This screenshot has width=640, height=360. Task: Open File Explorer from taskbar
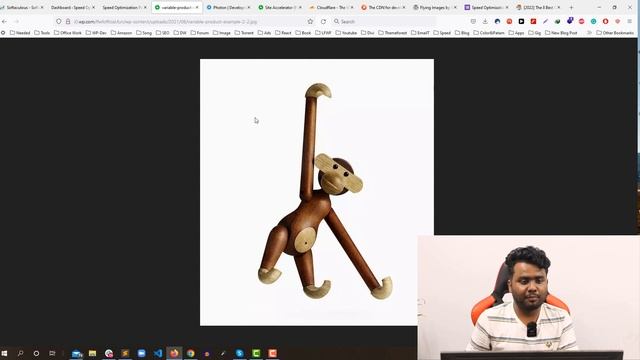93,353
